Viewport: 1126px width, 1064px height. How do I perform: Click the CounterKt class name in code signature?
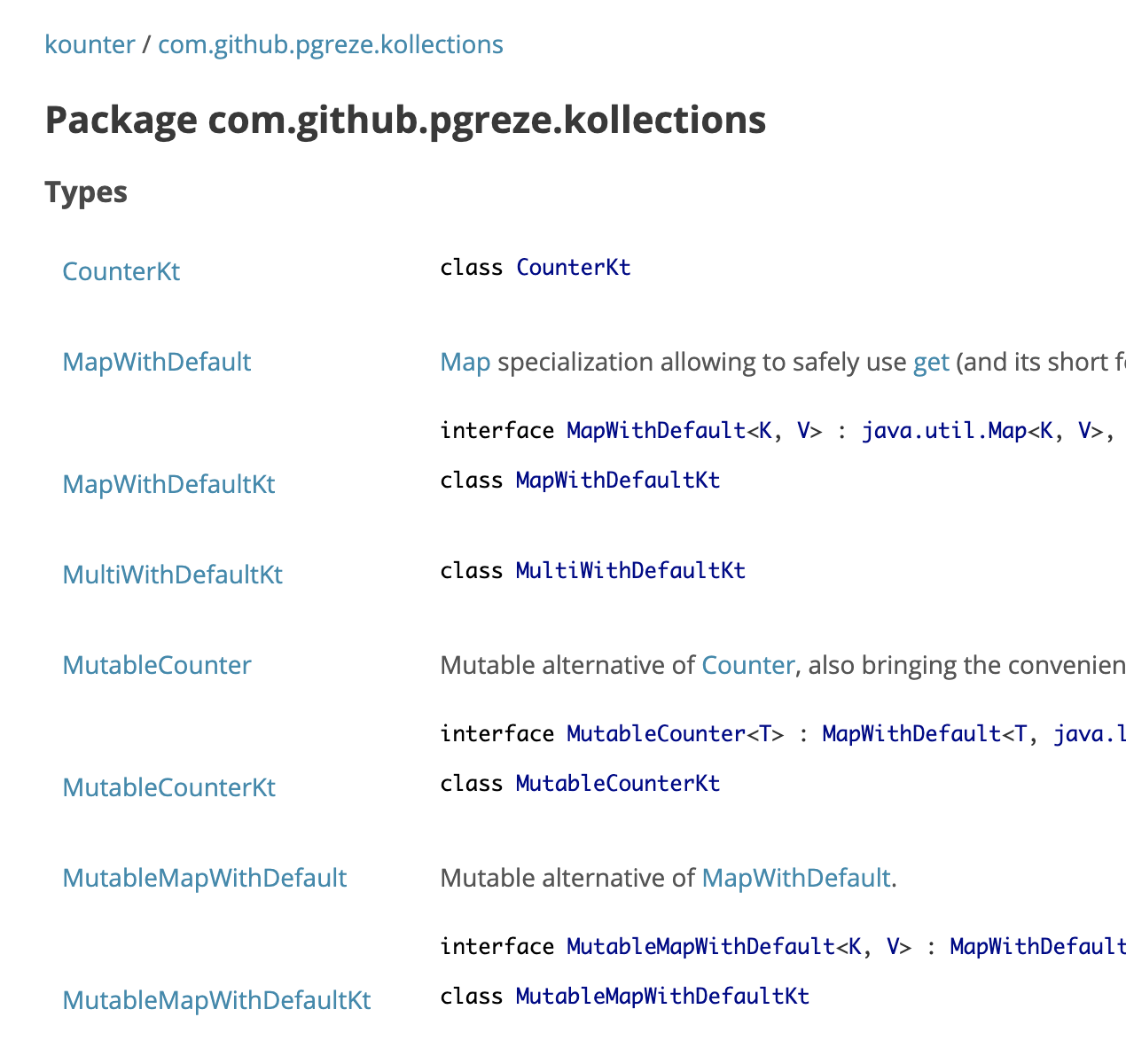pos(573,268)
